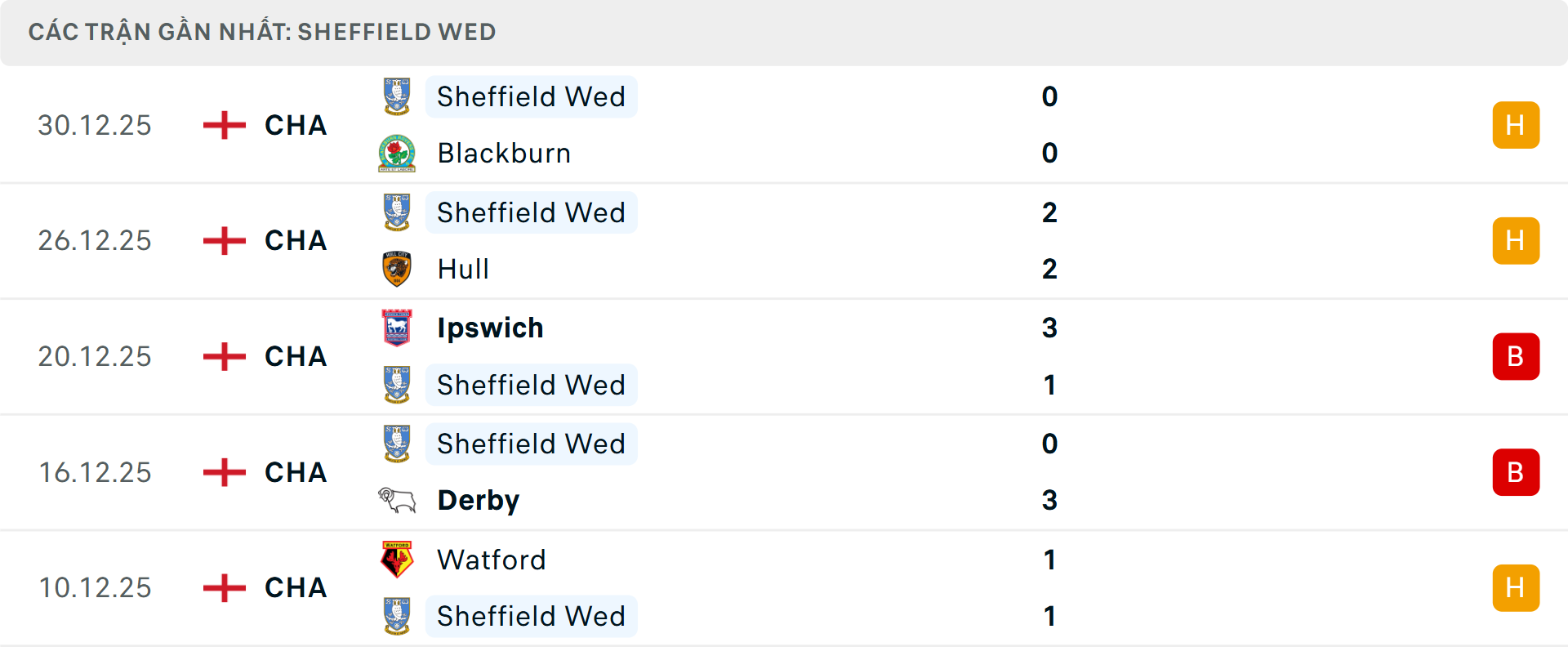The width and height of the screenshot is (1568, 647).
Task: Click the Sheffield Wed club crest
Action: pyautogui.click(x=397, y=96)
